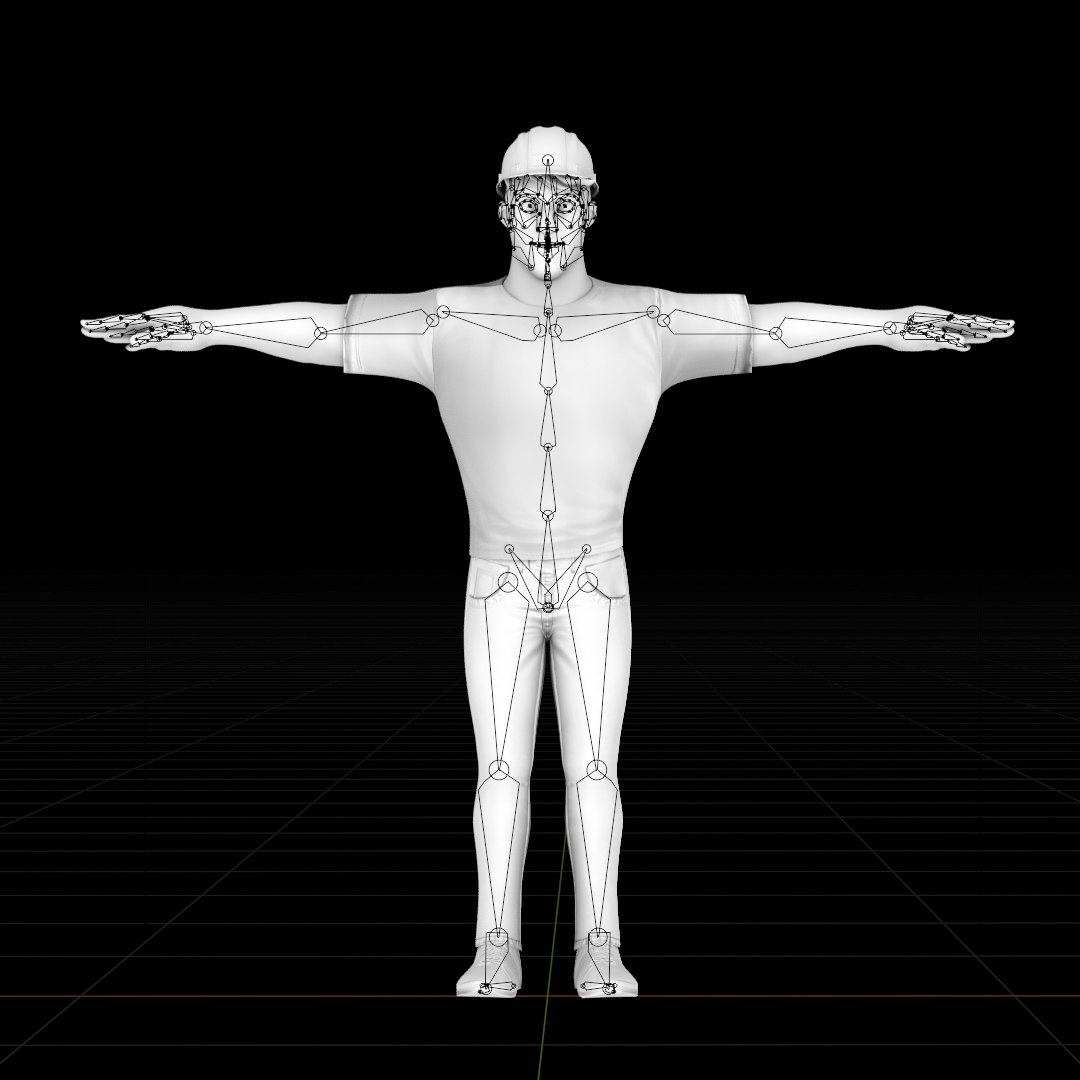Select the head-top joint inside the hard hat
The width and height of the screenshot is (1080, 1080).
point(548,160)
